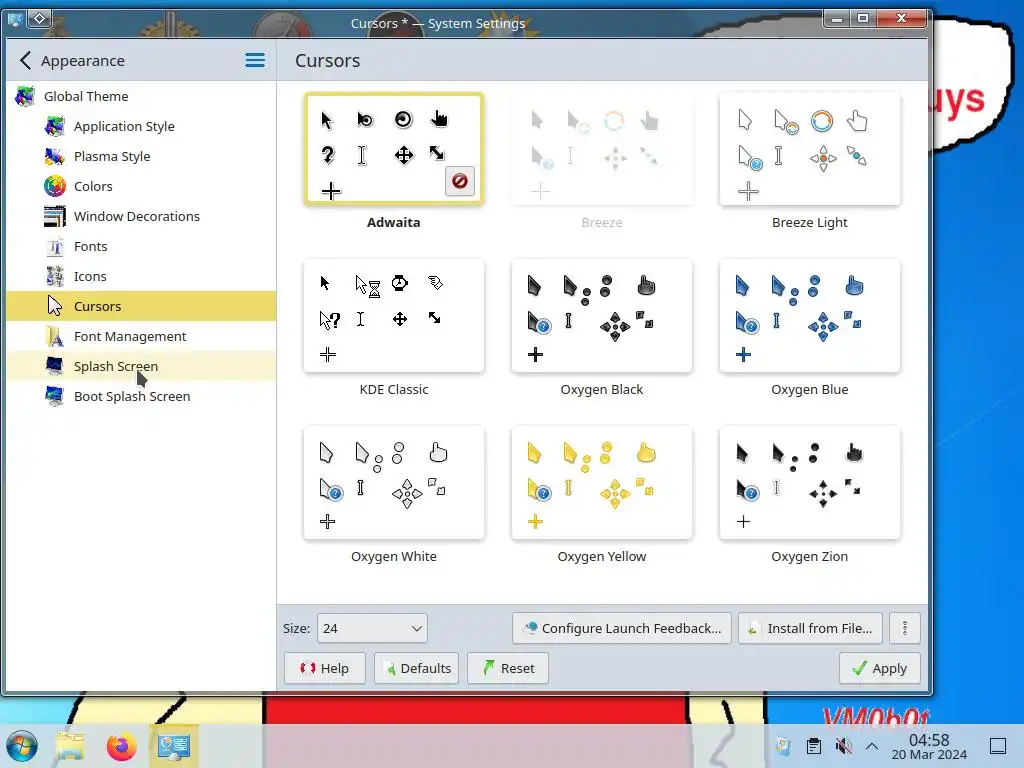The image size is (1024, 768).
Task: Click the Fonts icon in sidebar
Action: [55, 246]
